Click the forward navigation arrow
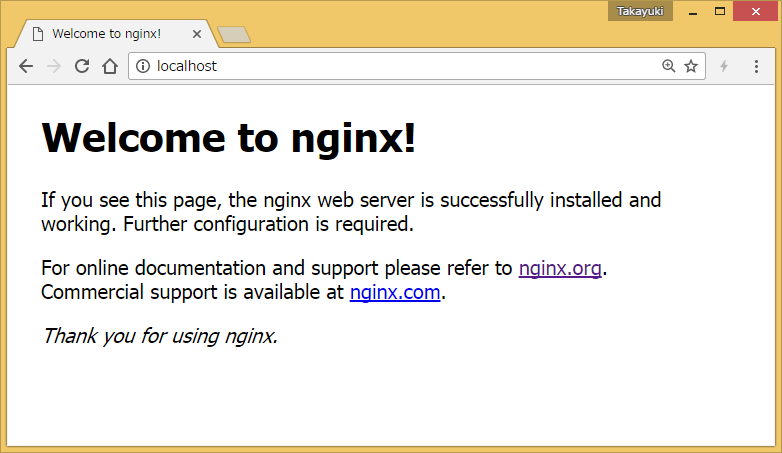782x453 pixels. [x=54, y=66]
